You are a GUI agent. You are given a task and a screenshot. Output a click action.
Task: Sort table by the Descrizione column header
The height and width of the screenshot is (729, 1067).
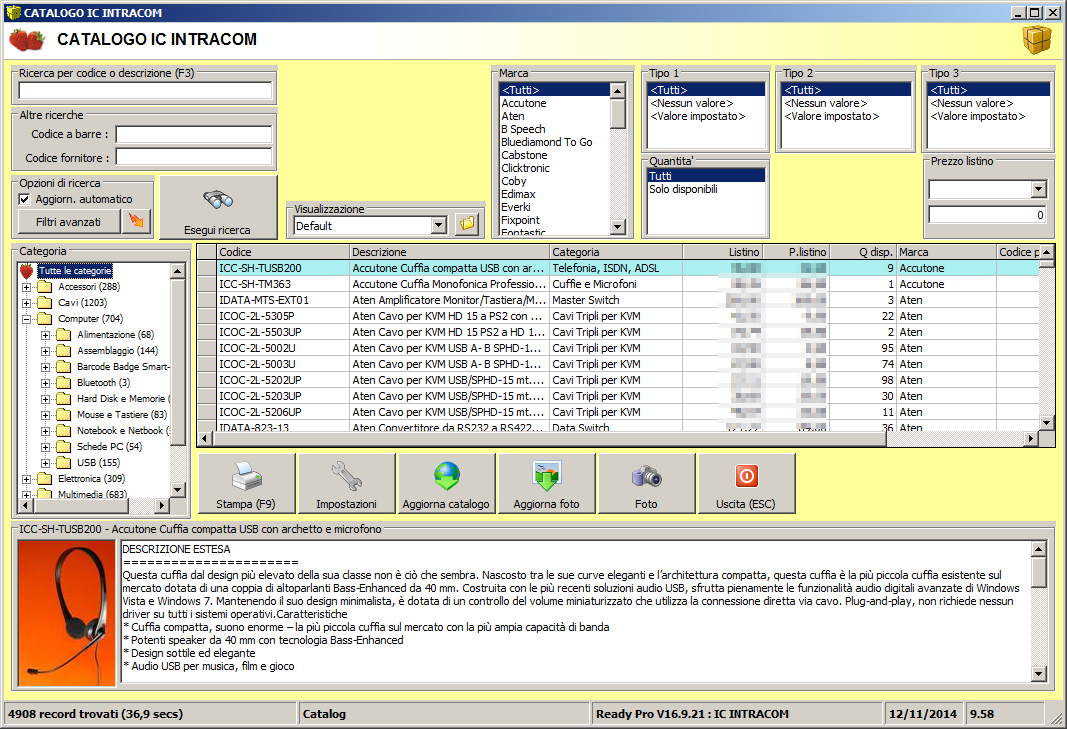click(x=449, y=252)
